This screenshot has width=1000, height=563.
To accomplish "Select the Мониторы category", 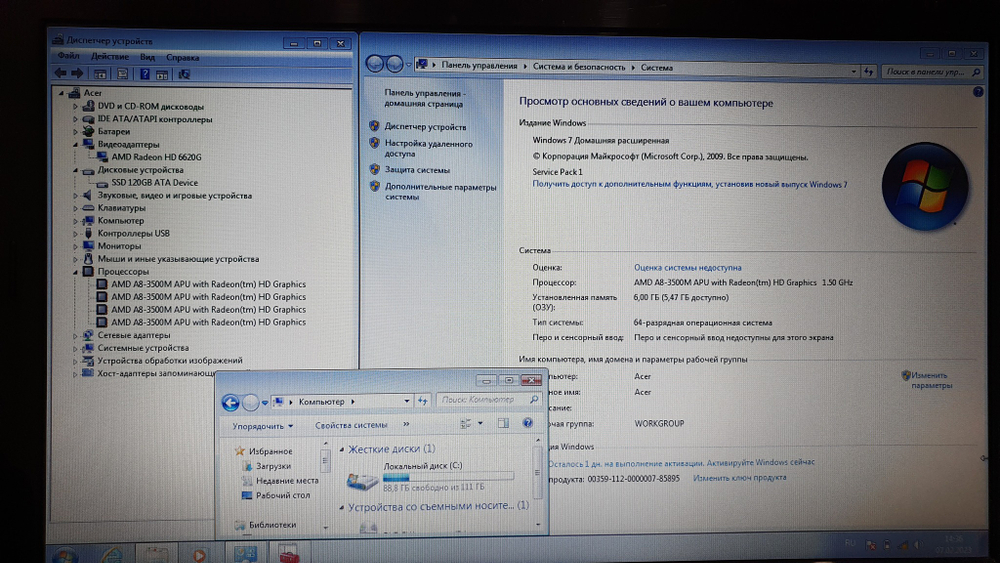I will pos(119,246).
